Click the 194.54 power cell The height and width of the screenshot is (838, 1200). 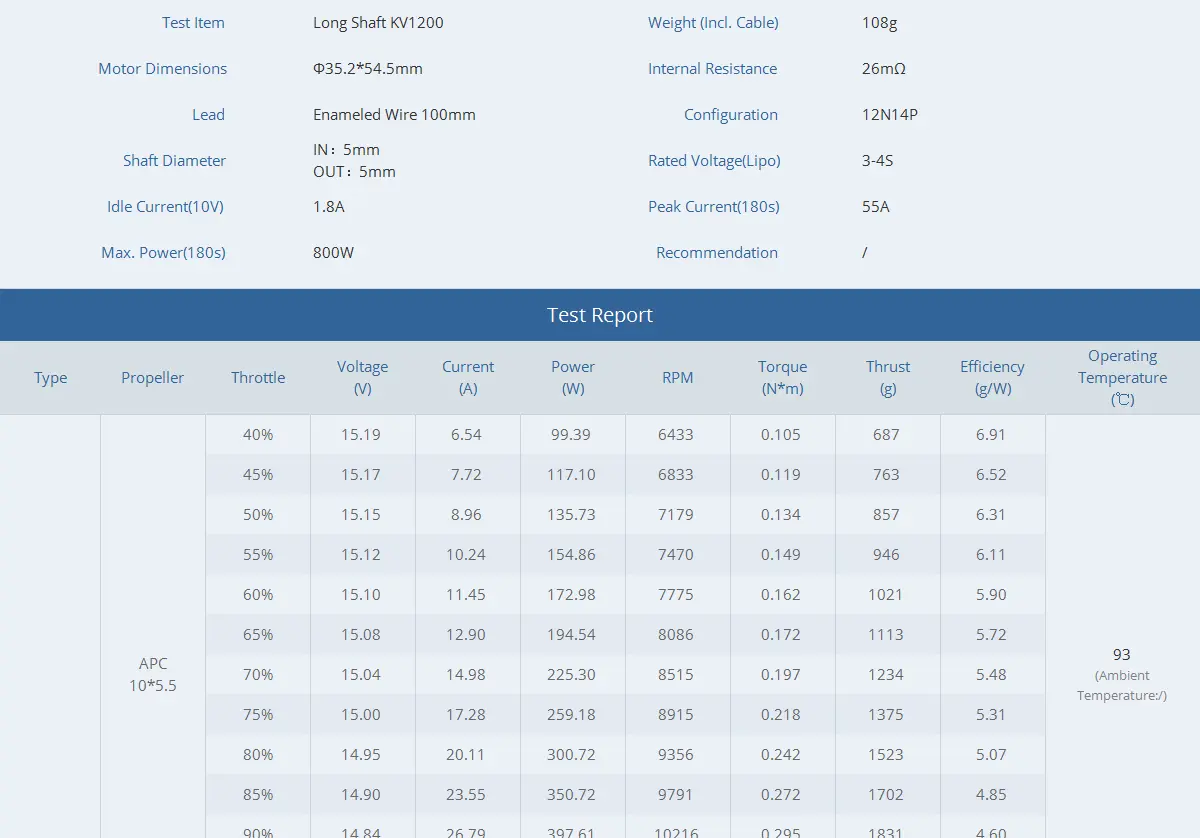click(571, 634)
